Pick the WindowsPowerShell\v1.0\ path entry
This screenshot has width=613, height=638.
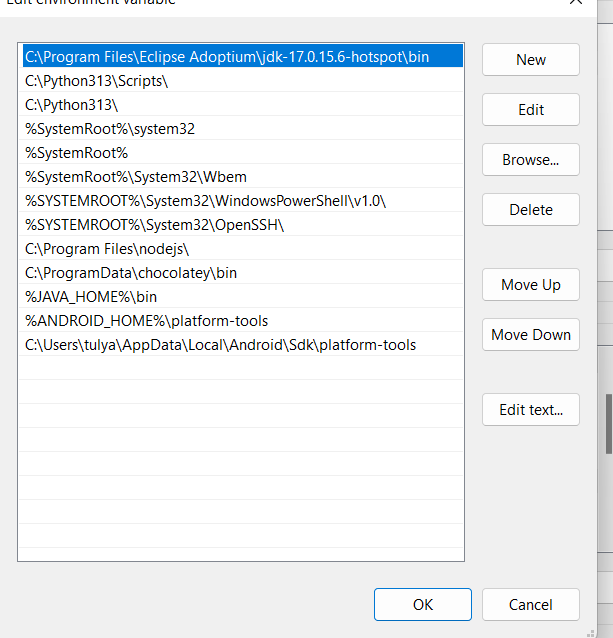click(205, 201)
